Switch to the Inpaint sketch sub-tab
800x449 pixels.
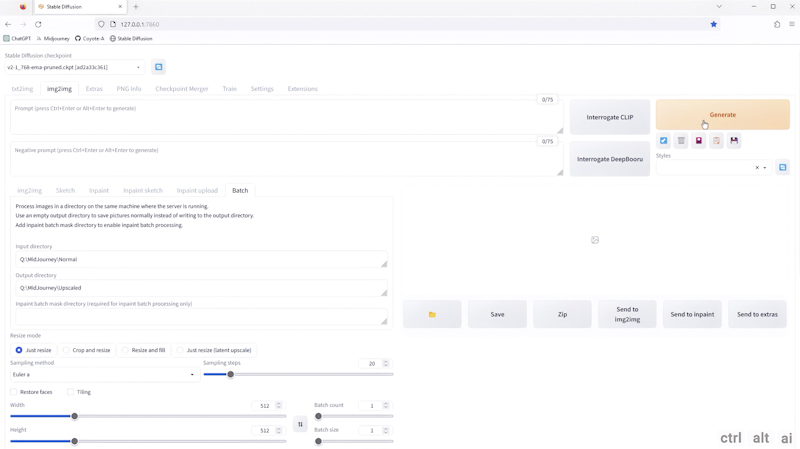click(143, 190)
